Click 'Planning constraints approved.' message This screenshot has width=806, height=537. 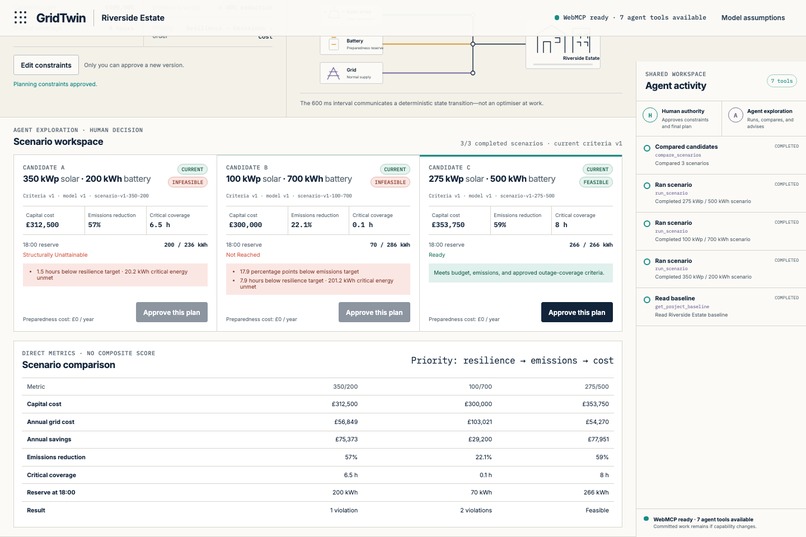pyautogui.click(x=55, y=84)
